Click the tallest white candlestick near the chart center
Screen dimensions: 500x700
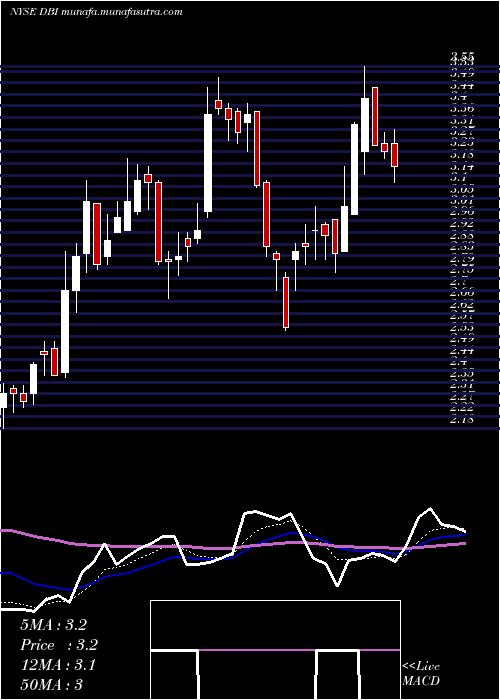[208, 162]
